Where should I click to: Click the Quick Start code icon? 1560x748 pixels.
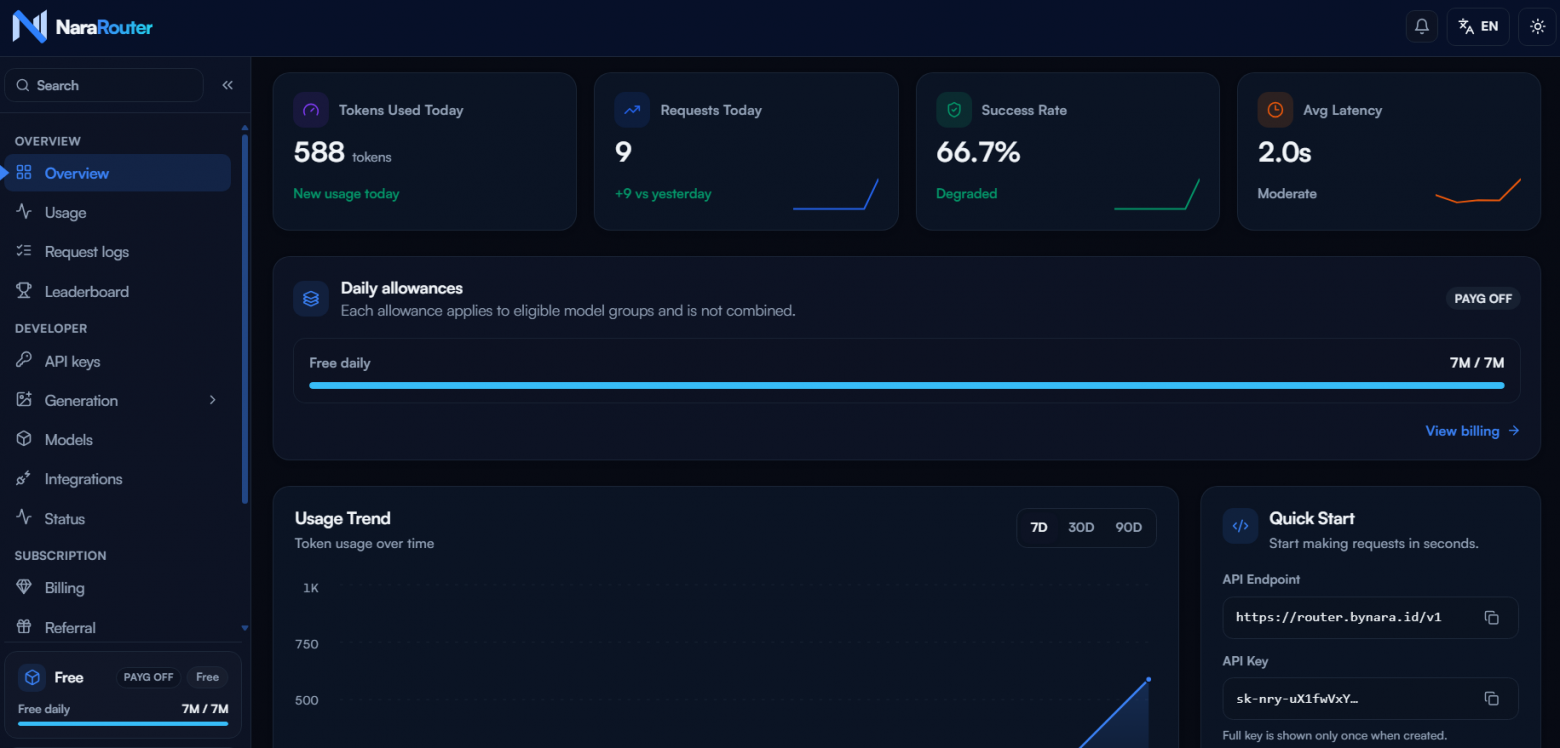coord(1240,526)
